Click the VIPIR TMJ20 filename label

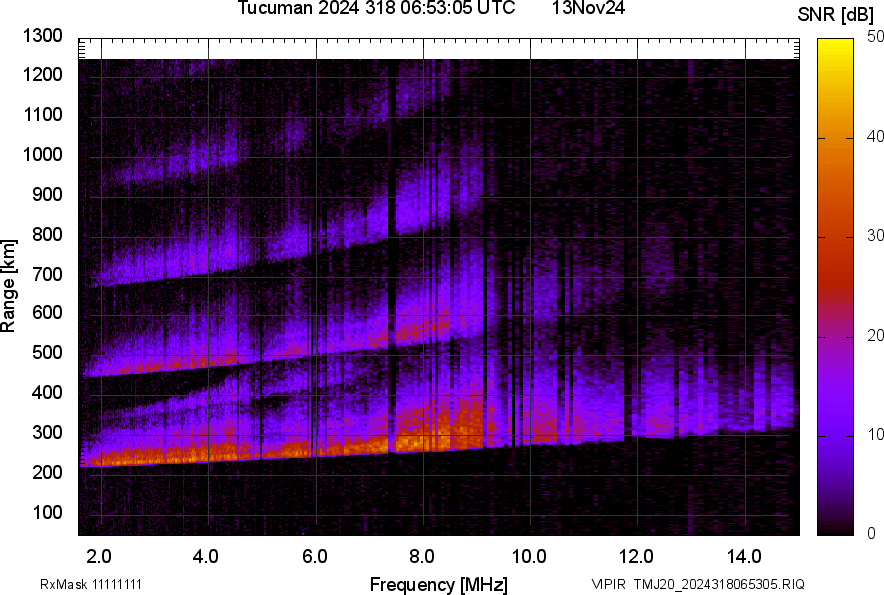coord(698,584)
